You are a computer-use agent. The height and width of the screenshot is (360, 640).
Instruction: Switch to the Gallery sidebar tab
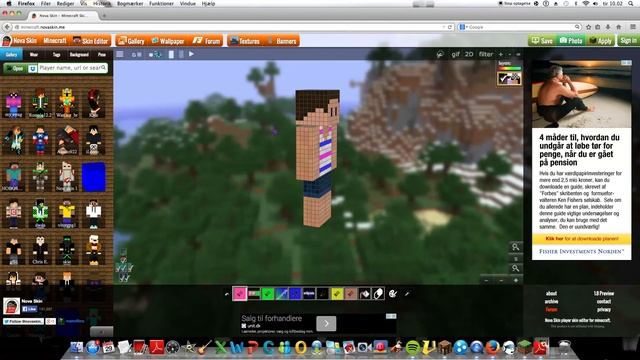[x=11, y=54]
